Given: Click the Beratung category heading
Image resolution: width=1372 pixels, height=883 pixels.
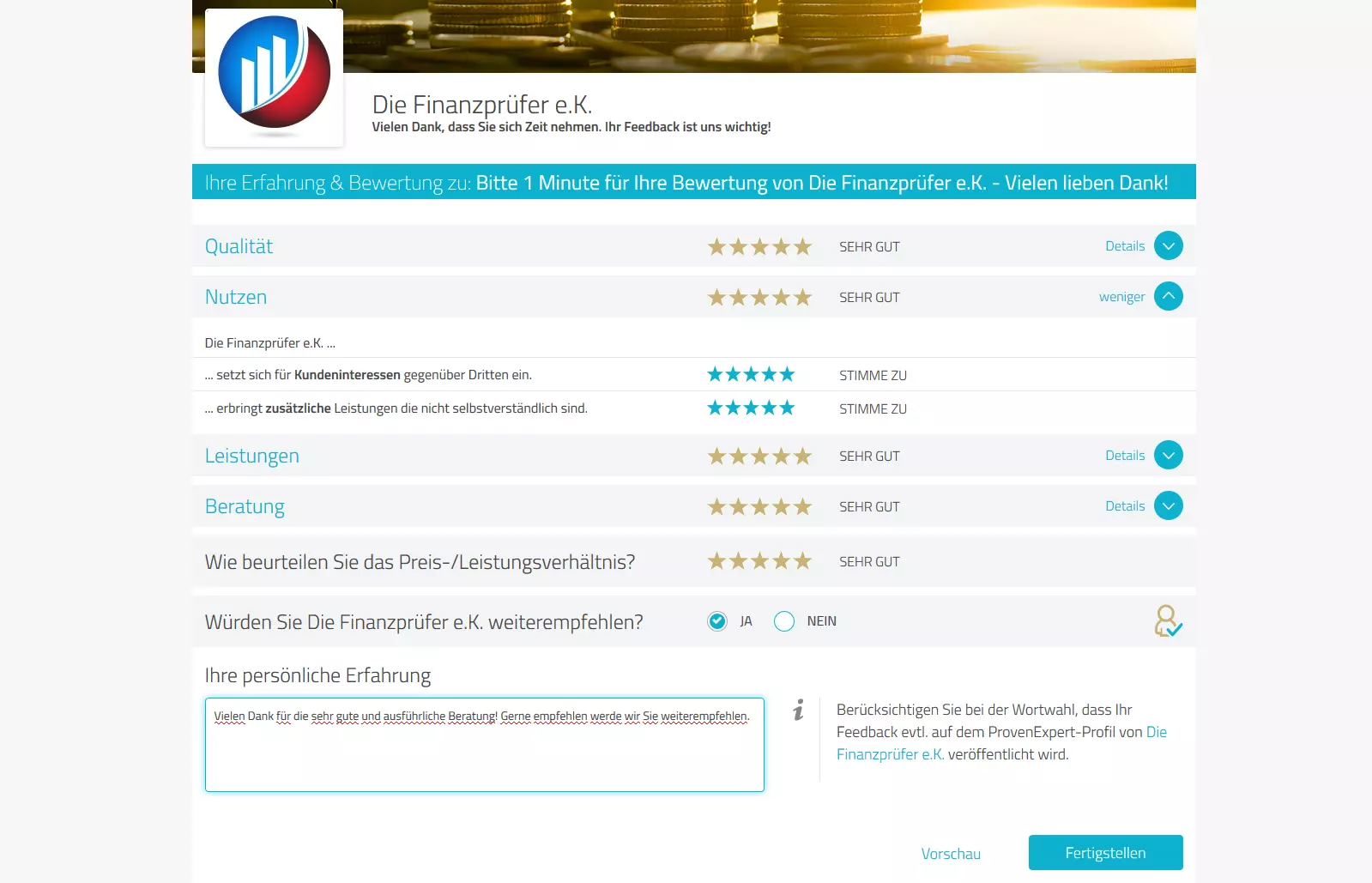Looking at the screenshot, I should tap(245, 506).
